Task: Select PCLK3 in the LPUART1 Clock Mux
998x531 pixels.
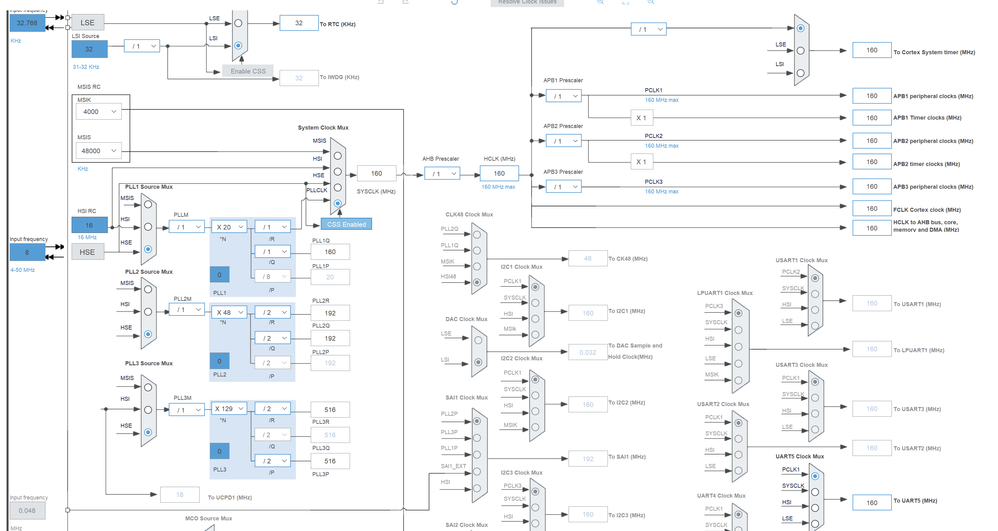Action: (x=738, y=313)
